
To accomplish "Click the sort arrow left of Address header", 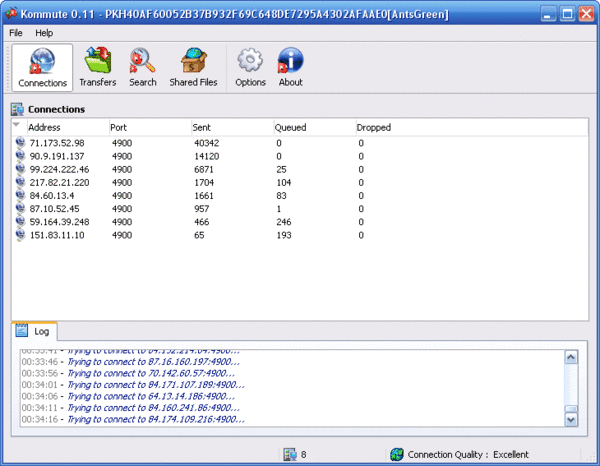I will point(16,125).
